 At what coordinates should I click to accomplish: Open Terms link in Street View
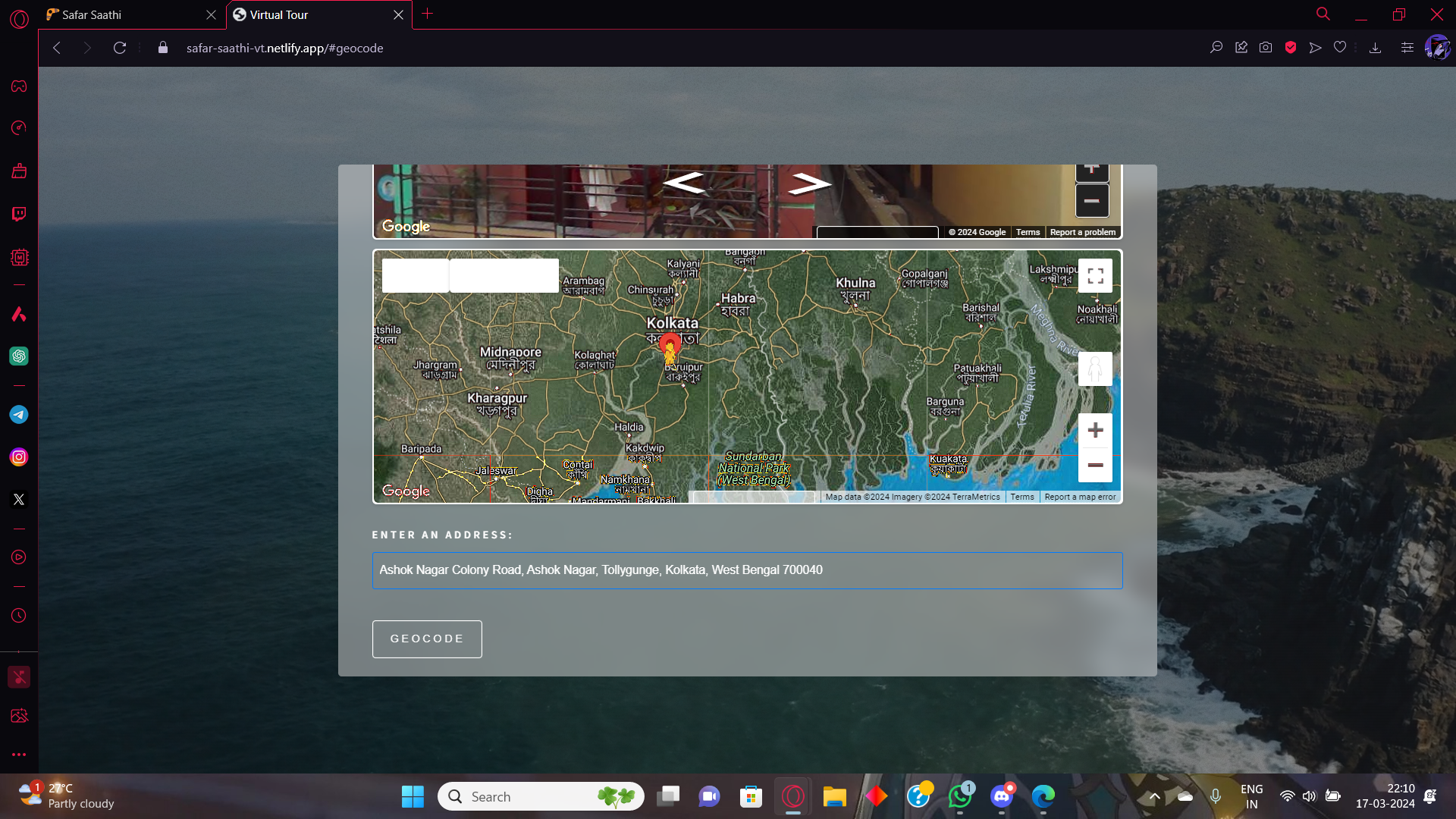(x=1028, y=232)
